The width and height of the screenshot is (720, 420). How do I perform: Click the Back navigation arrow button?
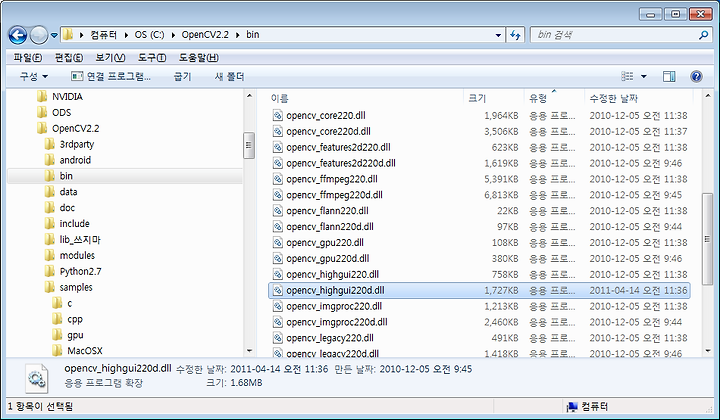point(18,35)
